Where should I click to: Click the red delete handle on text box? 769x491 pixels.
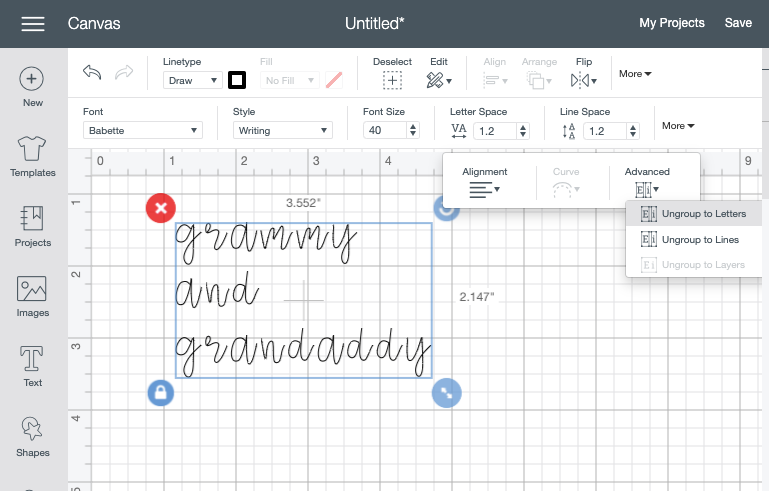click(x=161, y=208)
